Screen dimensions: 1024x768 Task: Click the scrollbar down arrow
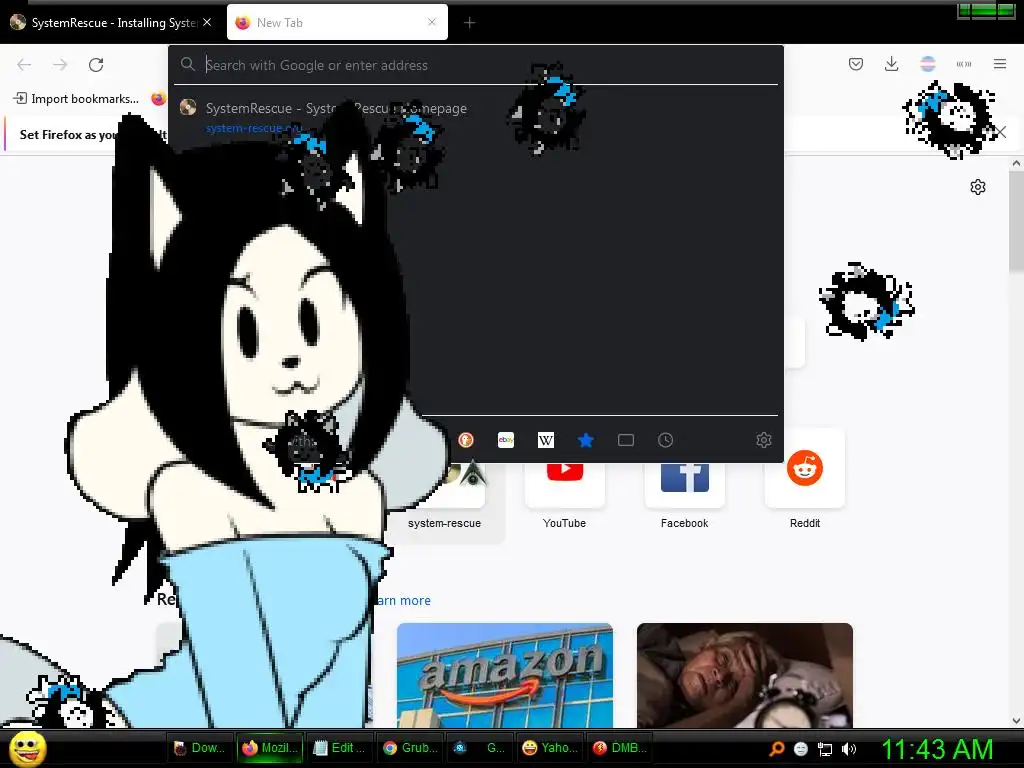1016,721
